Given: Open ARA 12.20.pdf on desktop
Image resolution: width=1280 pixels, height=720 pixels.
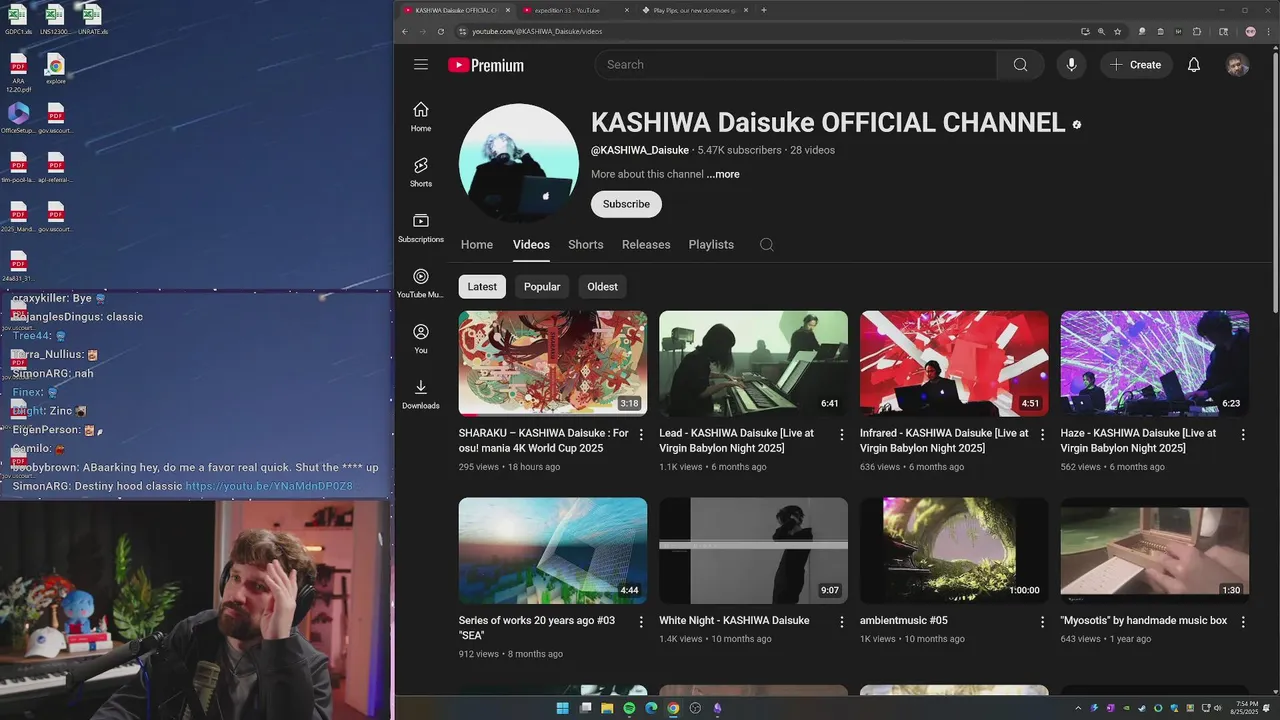Looking at the screenshot, I should [18, 73].
